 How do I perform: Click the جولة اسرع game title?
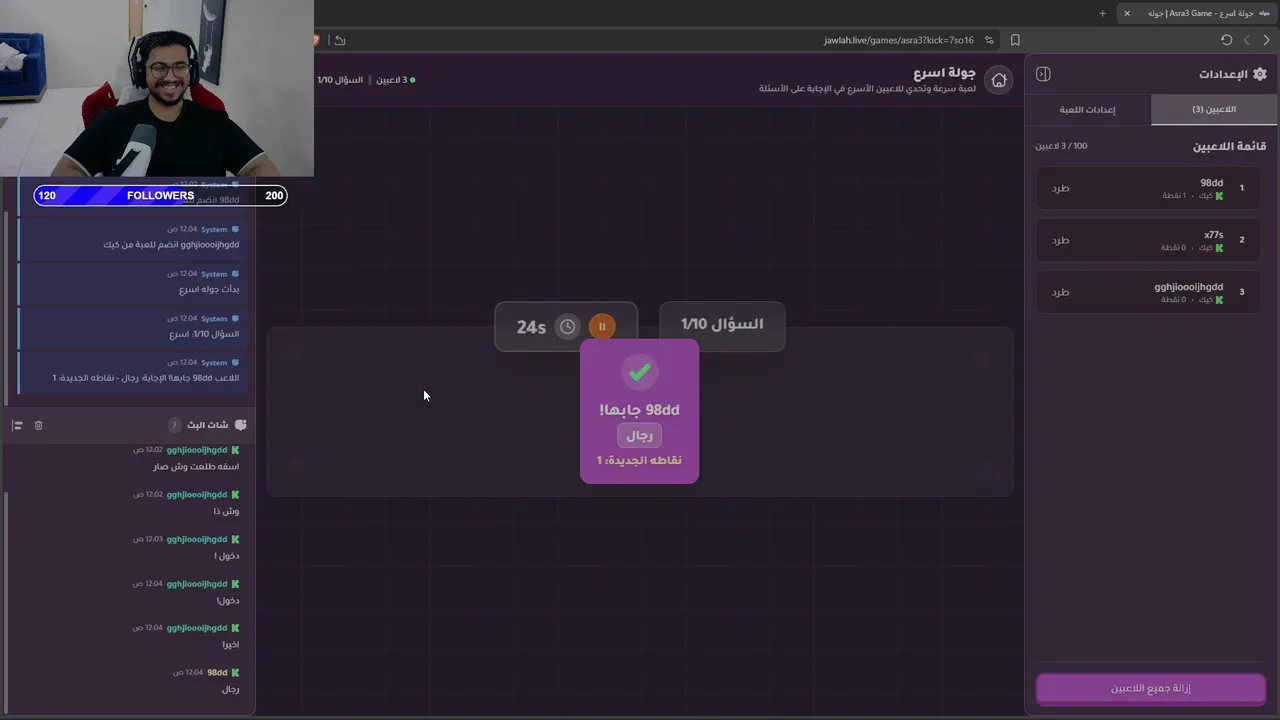coord(944,73)
